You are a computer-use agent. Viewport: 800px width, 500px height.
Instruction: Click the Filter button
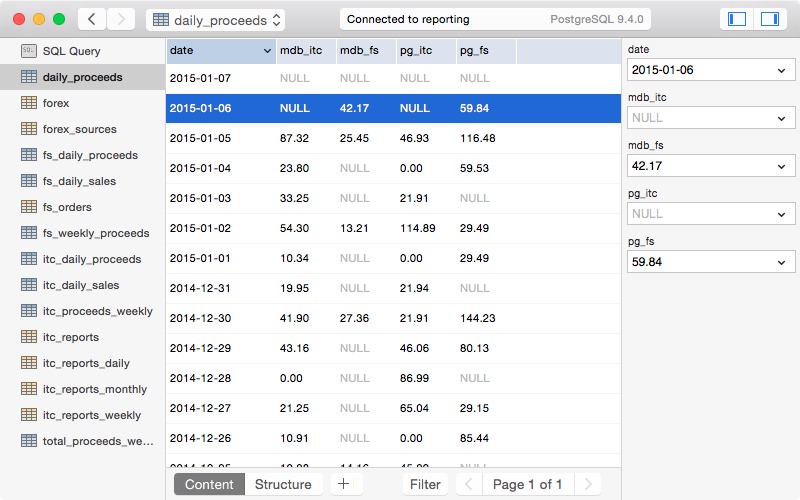point(425,484)
